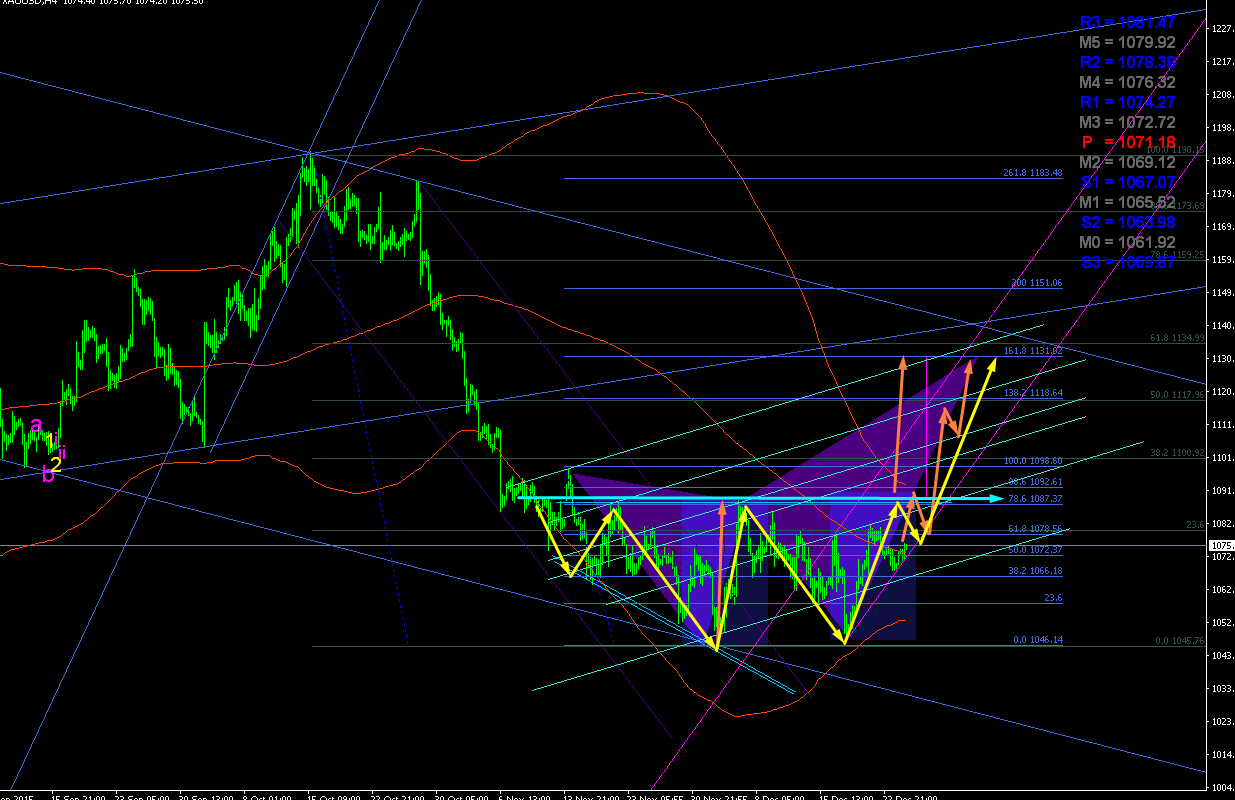Image resolution: width=1235 pixels, height=800 pixels.
Task: Select the 1227 price axis label
Action: coord(1221,29)
